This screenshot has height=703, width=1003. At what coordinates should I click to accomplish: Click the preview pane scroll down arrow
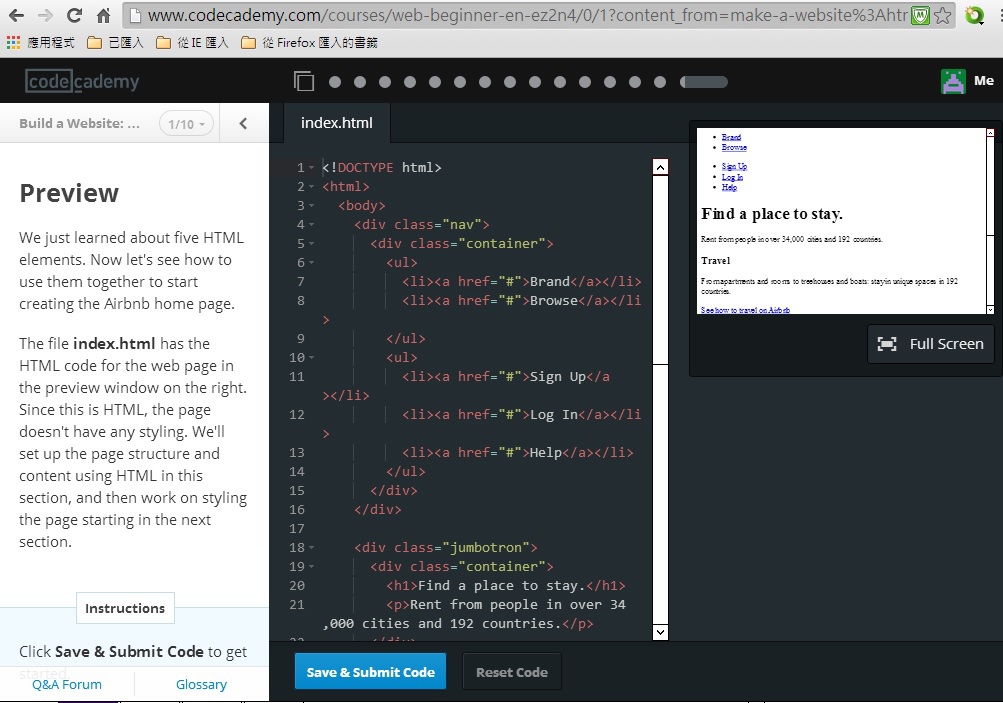[x=990, y=310]
